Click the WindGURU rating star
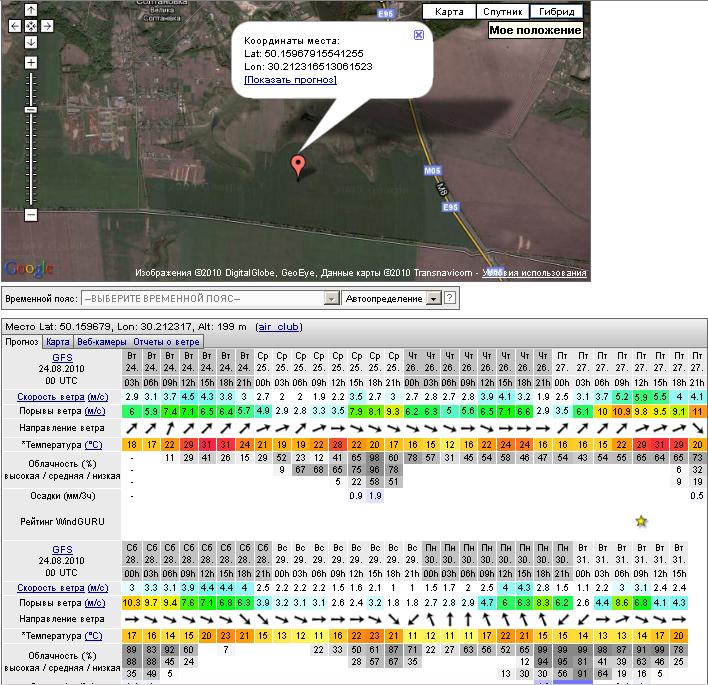 641,520
